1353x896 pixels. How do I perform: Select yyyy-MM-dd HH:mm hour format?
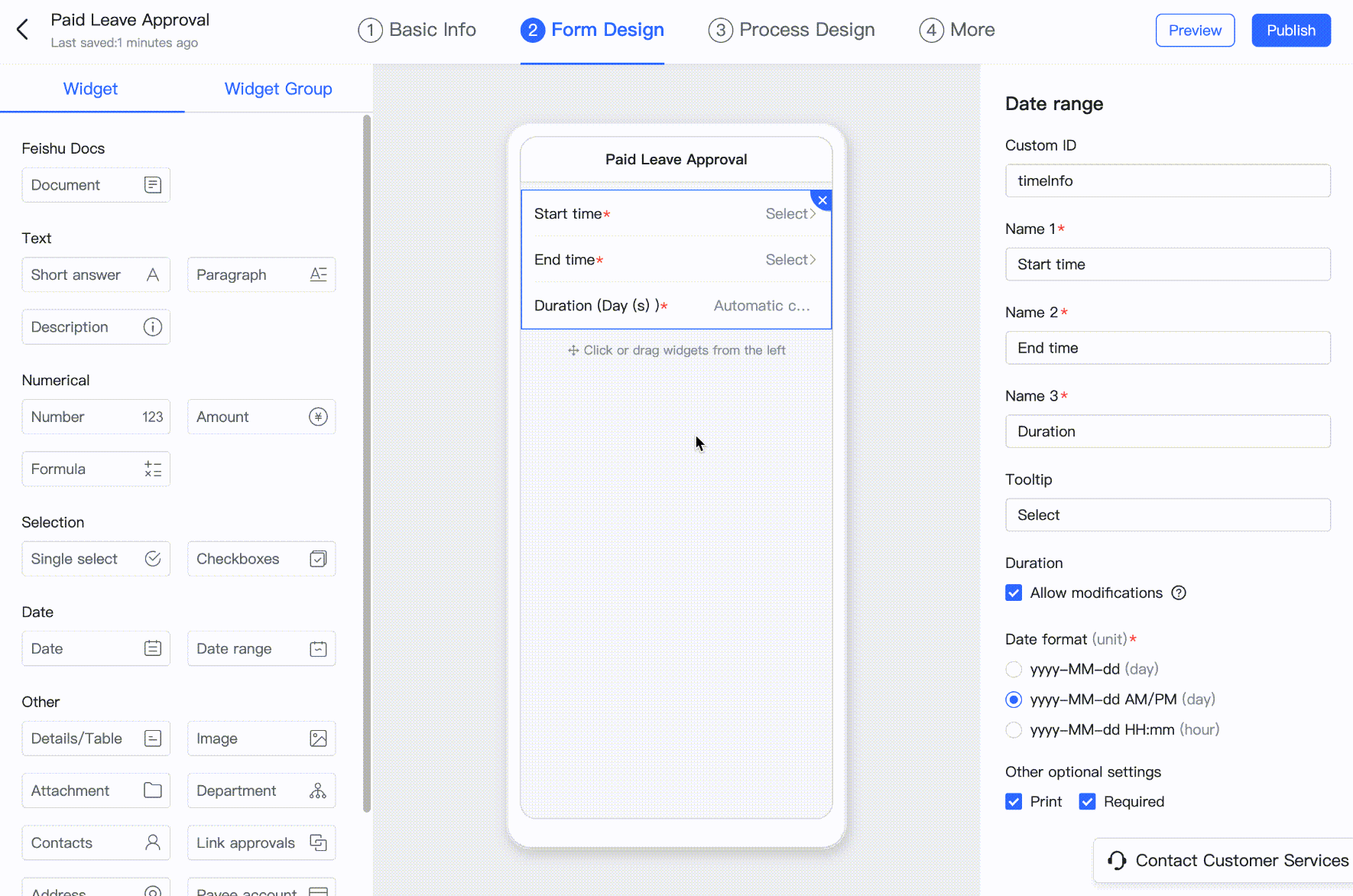tap(1014, 730)
